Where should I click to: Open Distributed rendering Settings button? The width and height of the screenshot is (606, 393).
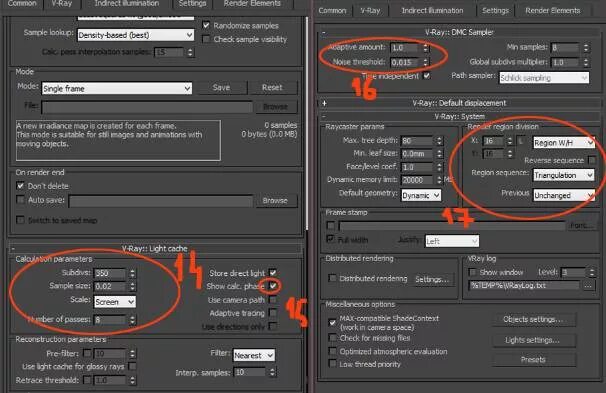(432, 279)
